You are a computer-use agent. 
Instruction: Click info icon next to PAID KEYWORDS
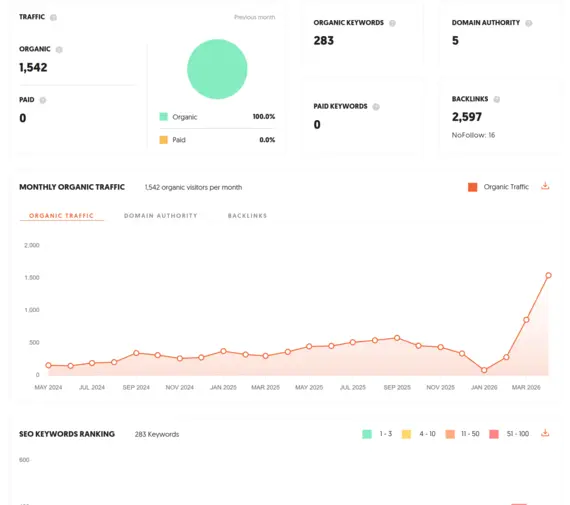[376, 107]
